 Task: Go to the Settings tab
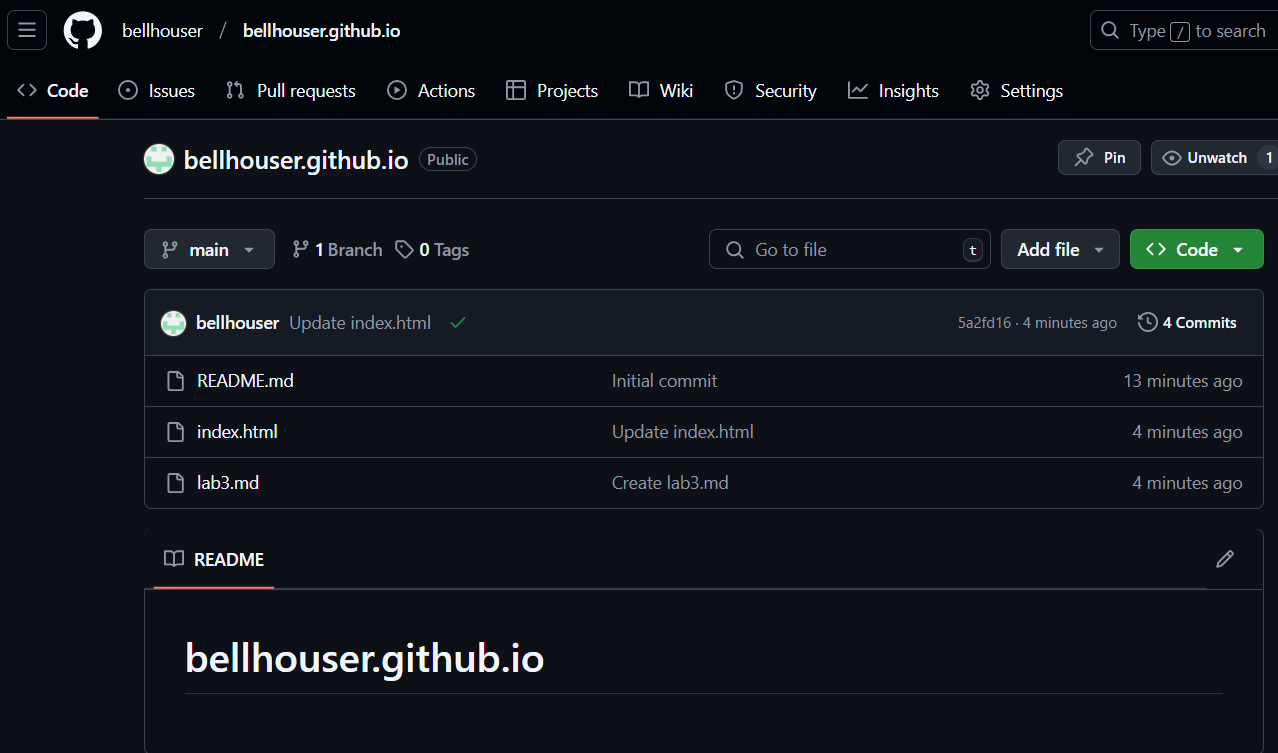[1016, 91]
